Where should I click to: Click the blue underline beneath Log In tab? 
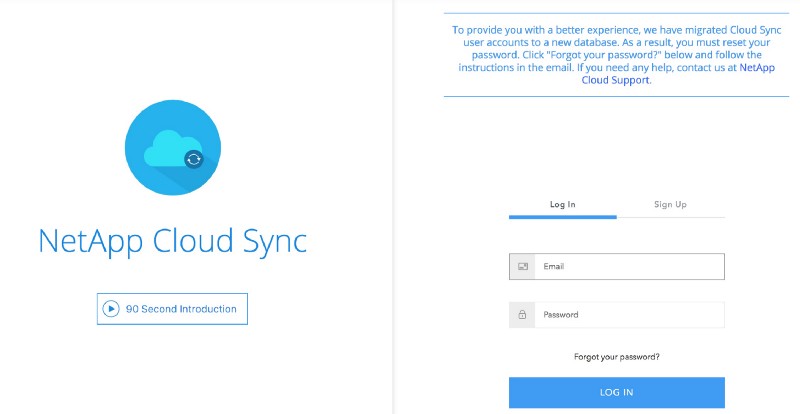click(x=562, y=216)
